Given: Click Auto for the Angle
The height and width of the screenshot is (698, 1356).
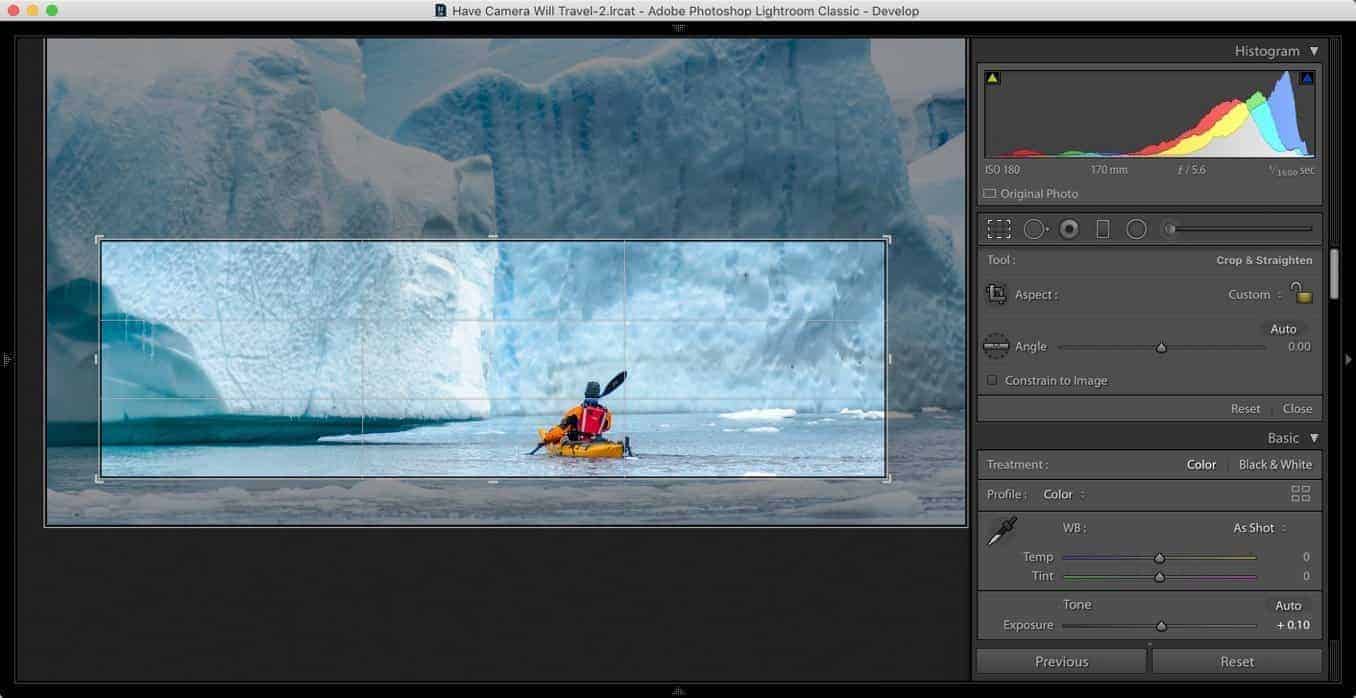Looking at the screenshot, I should click(1283, 329).
